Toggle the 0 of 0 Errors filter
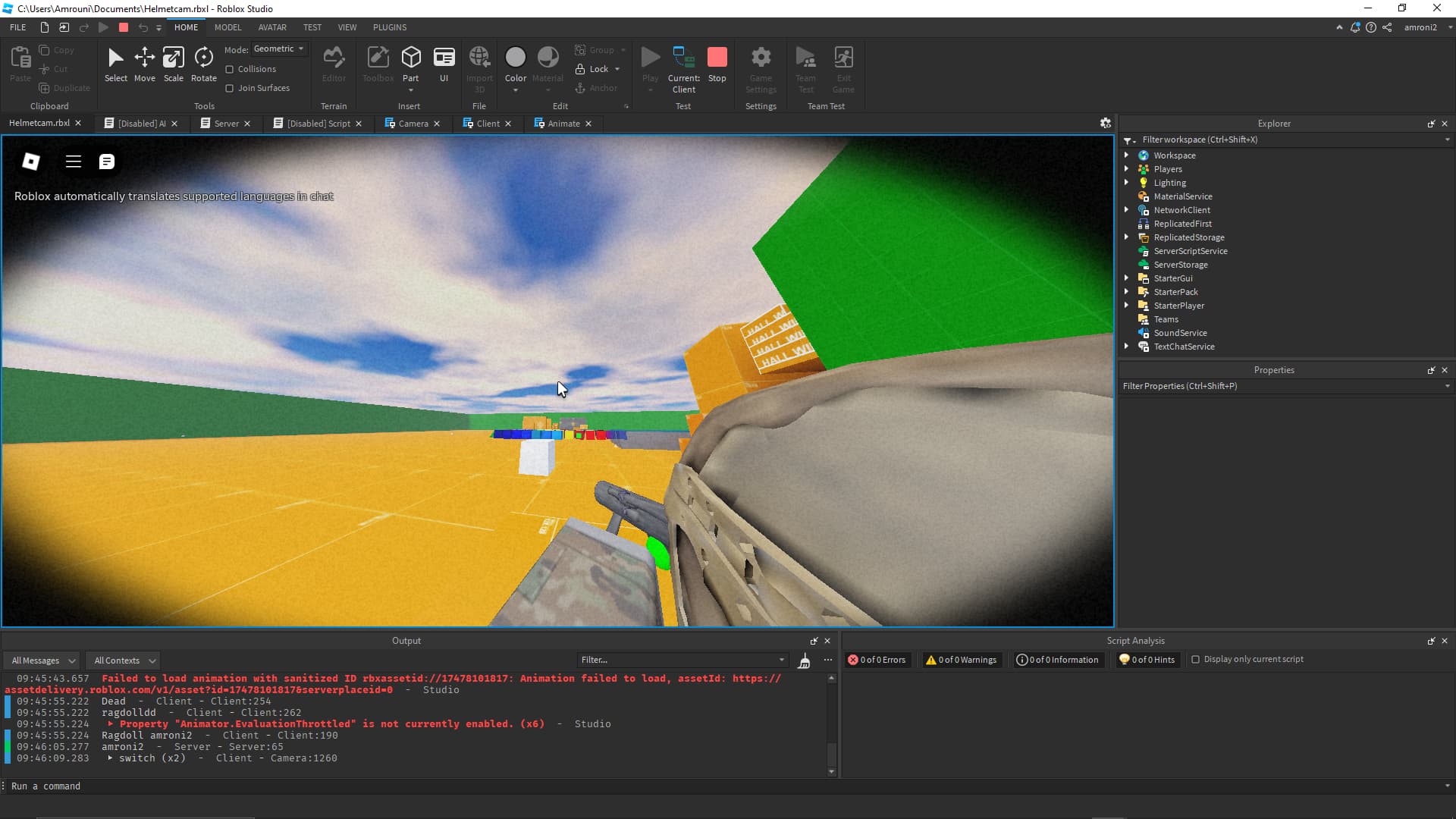Screen dimensions: 1456x819 click(877, 660)
